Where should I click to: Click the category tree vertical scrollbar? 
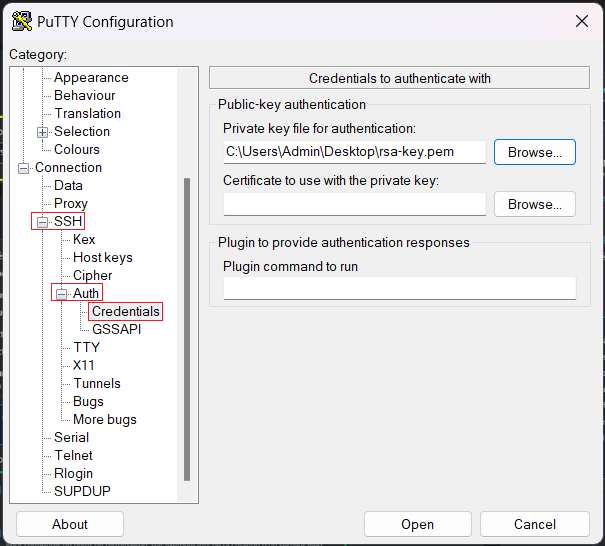tap(187, 329)
